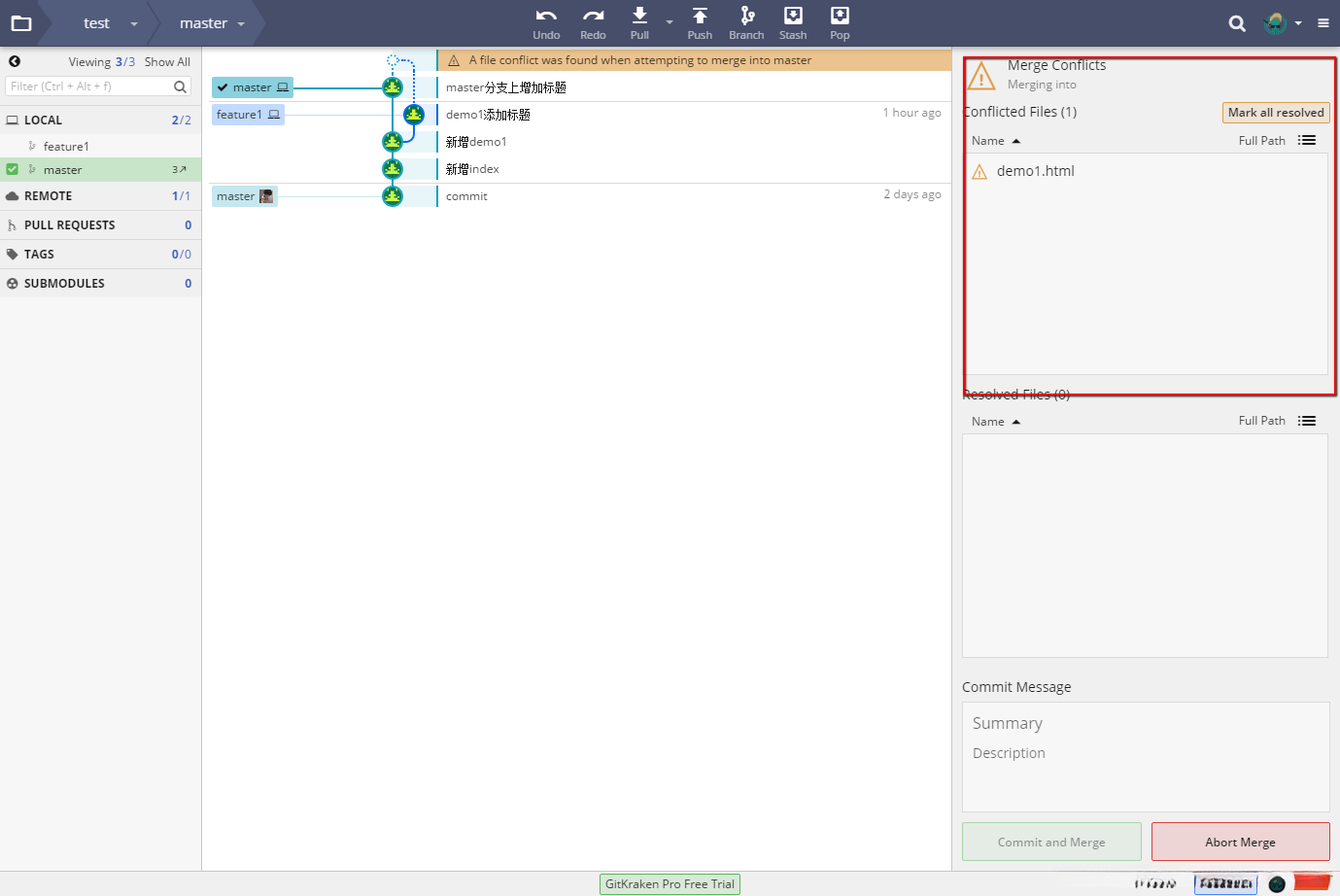The width and height of the screenshot is (1340, 896).
Task: Select the dashed WIP node in graph
Action: coord(393,60)
